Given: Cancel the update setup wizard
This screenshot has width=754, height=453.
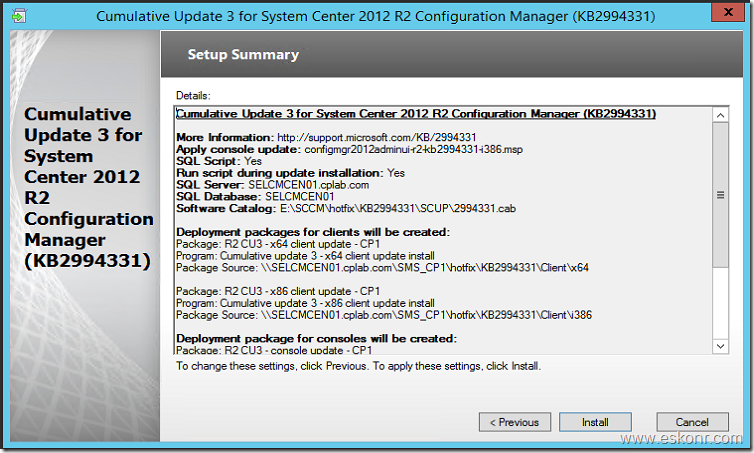Looking at the screenshot, I should coord(692,422).
